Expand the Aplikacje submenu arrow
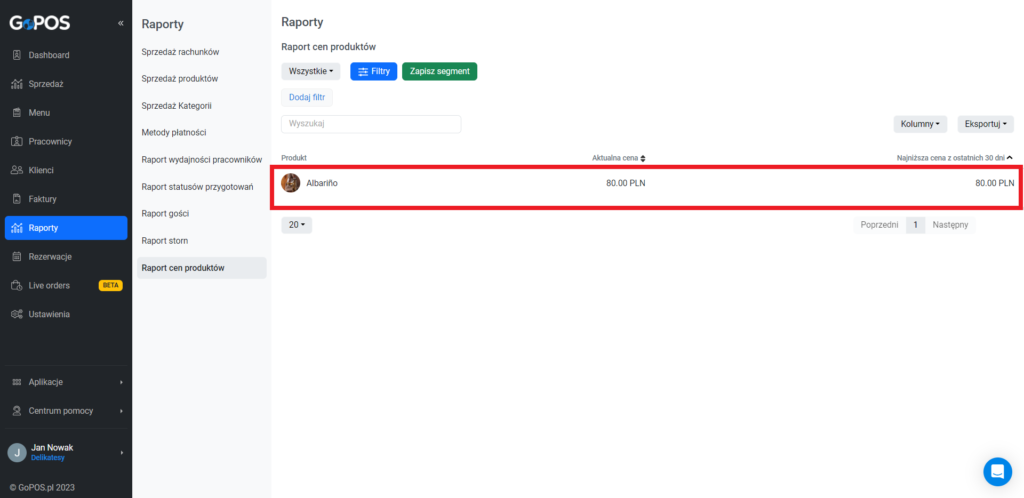The width and height of the screenshot is (1024, 498). [x=121, y=382]
